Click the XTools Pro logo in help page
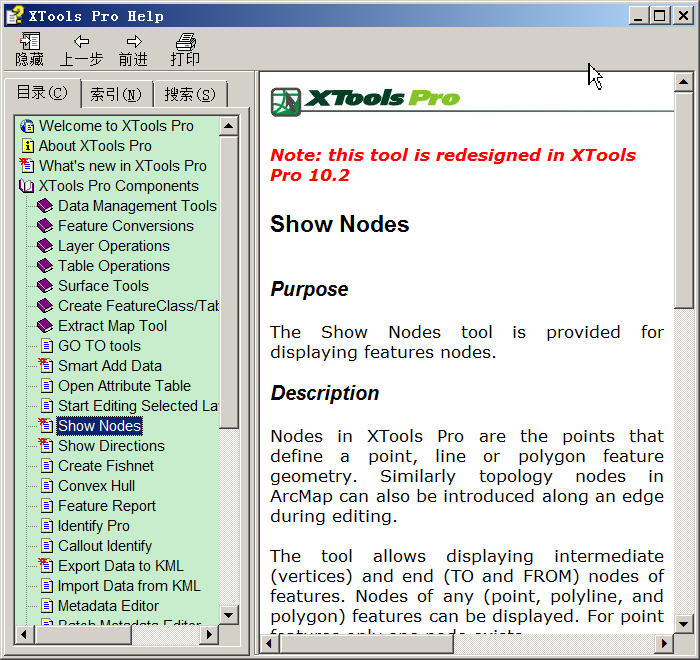The width and height of the screenshot is (700, 660). [x=365, y=101]
